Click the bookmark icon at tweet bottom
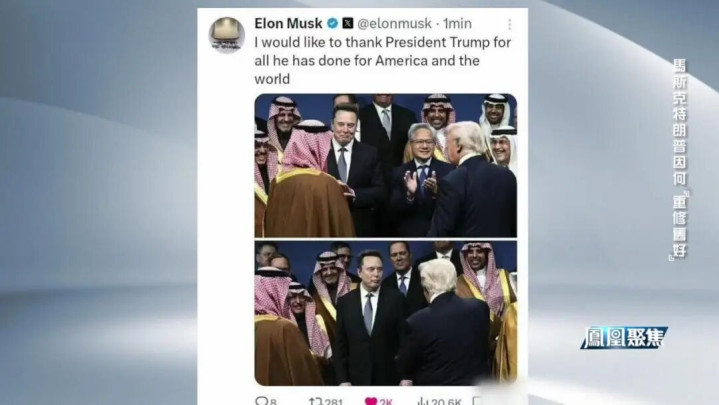The image size is (719, 405). click(477, 401)
